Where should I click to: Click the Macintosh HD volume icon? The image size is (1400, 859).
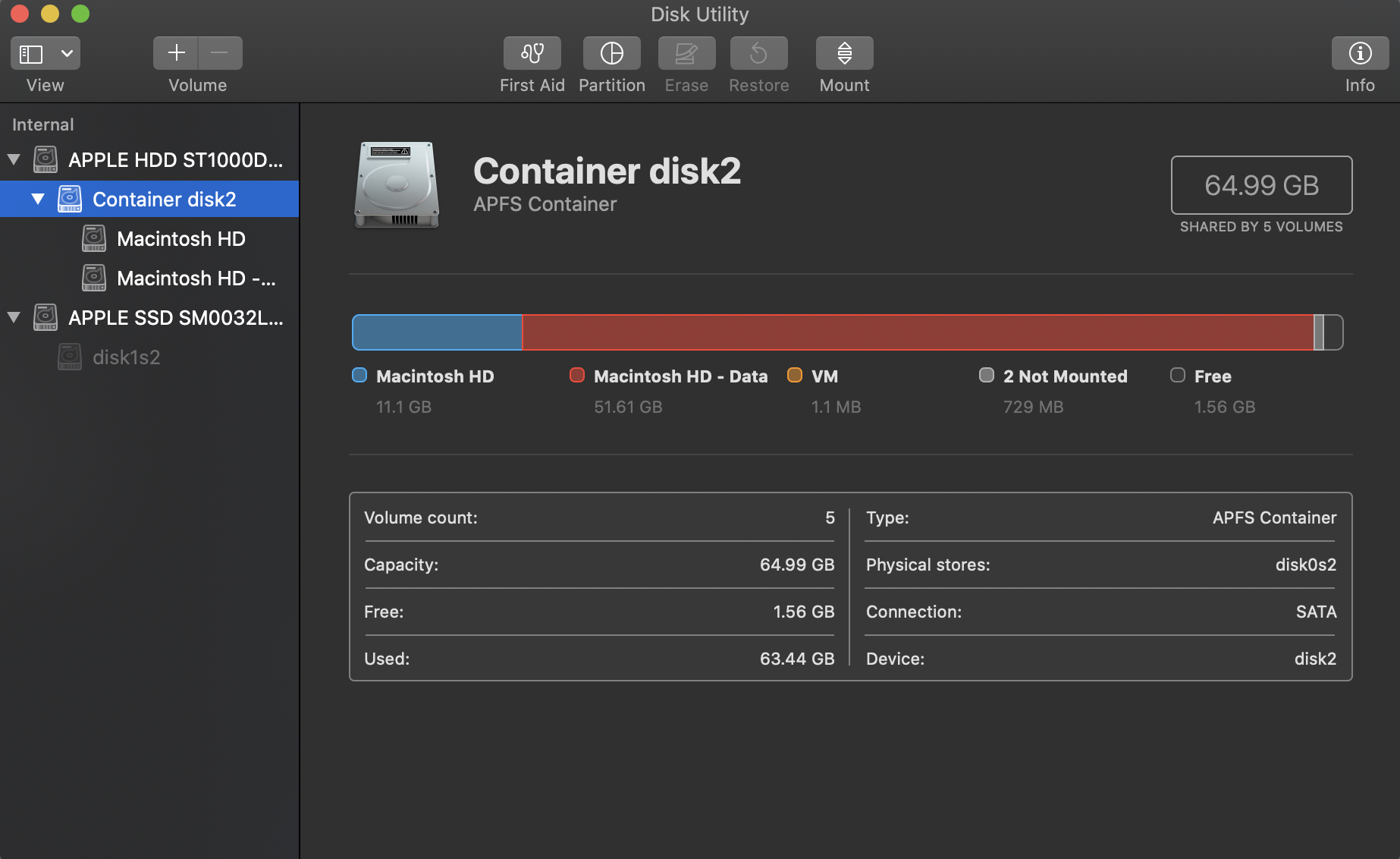point(94,238)
